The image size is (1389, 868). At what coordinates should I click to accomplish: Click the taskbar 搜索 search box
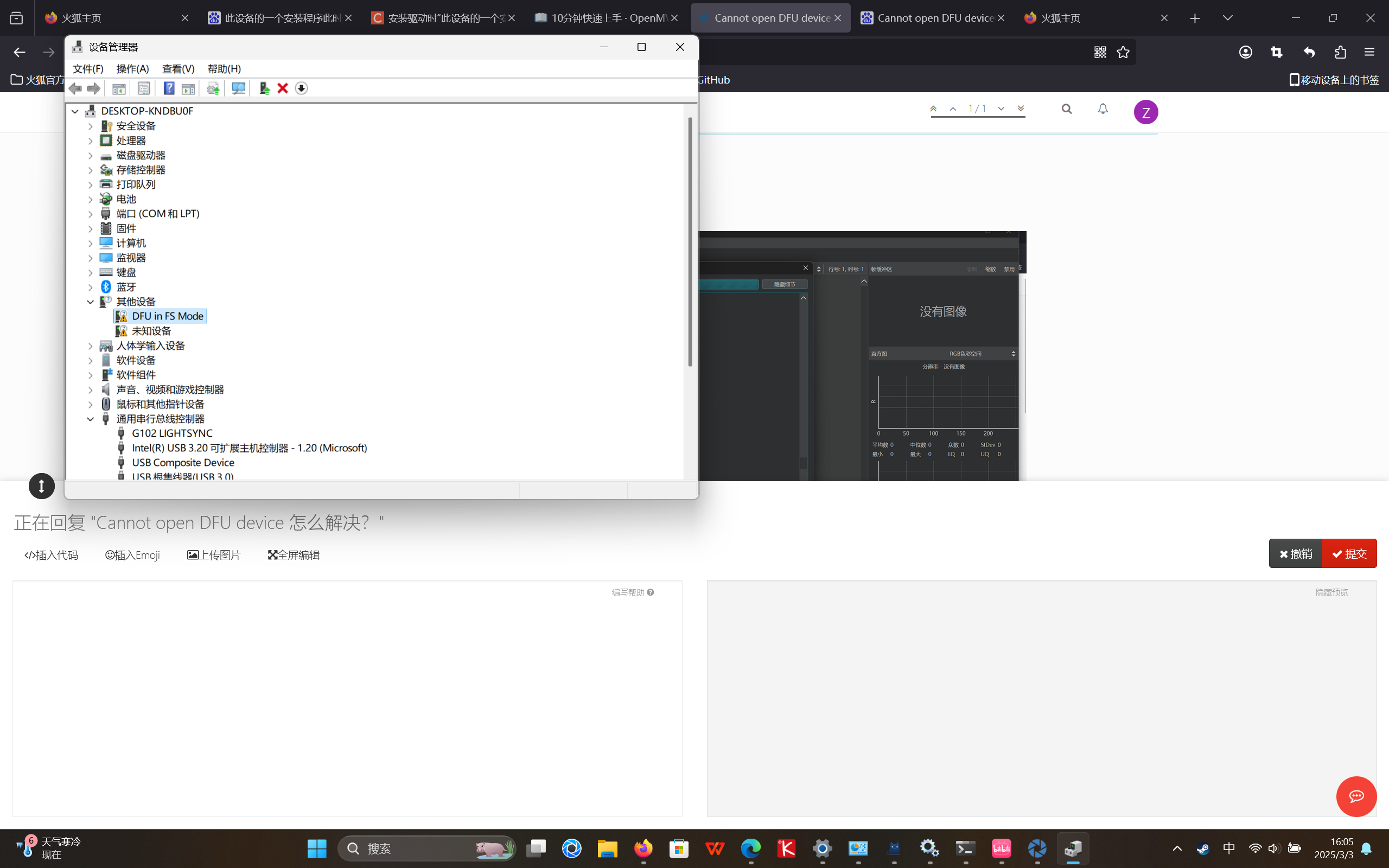(x=426, y=848)
